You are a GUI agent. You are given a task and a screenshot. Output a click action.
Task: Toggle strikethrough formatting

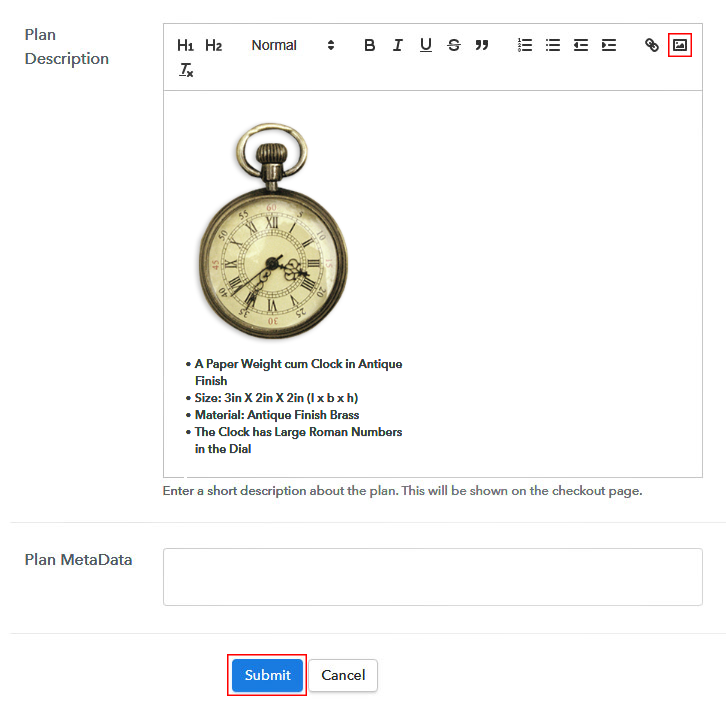(x=453, y=45)
